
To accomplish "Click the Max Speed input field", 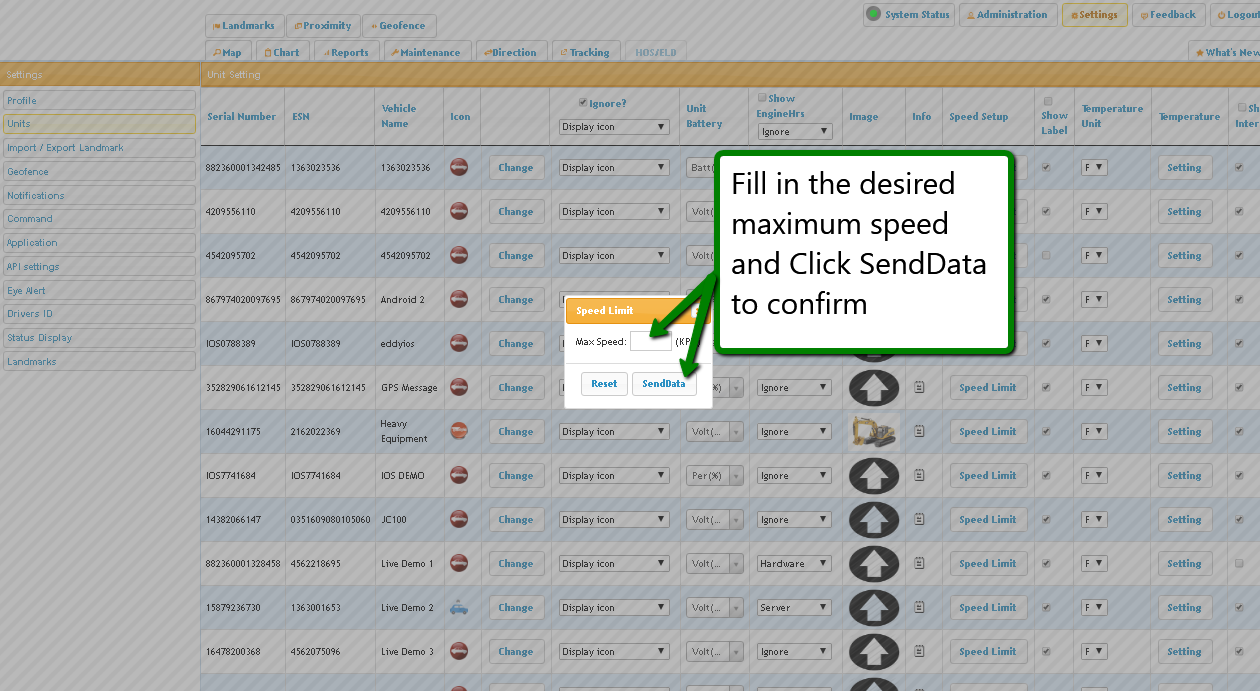I will coord(650,342).
